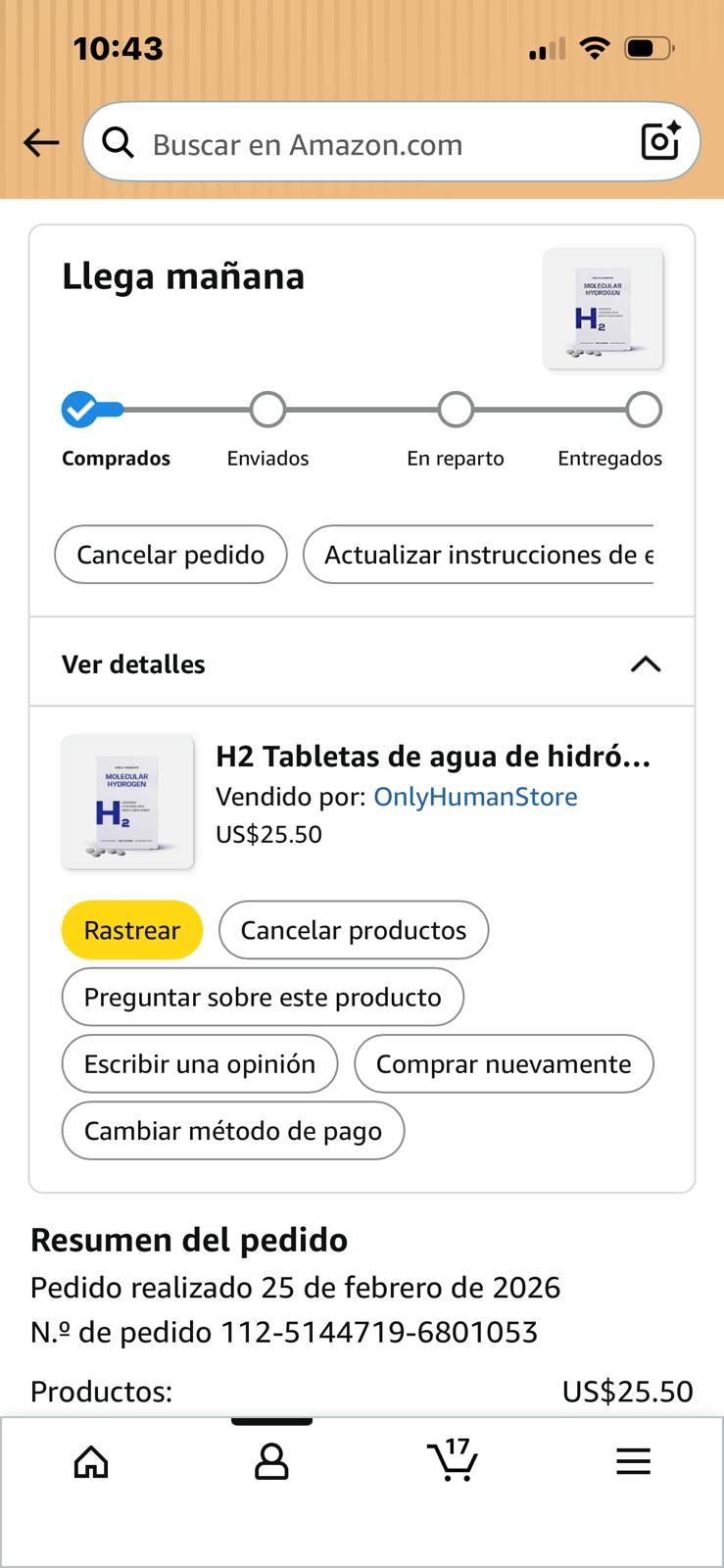Tap the Cancelar productos button
Image resolution: width=724 pixels, height=1568 pixels.
coord(354,930)
